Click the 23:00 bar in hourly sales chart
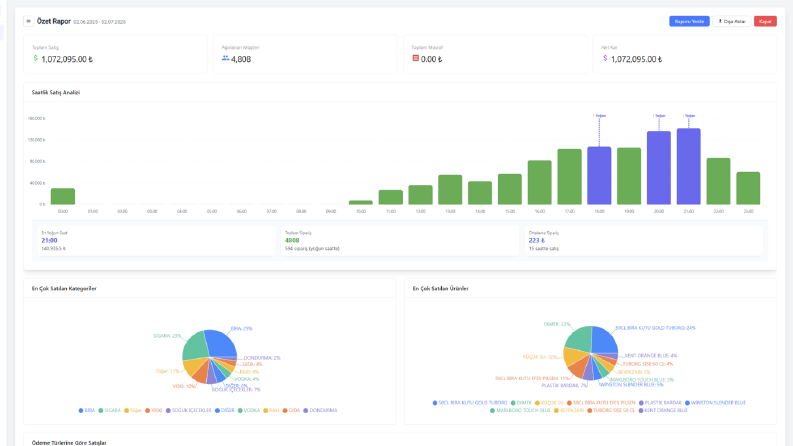 748,188
